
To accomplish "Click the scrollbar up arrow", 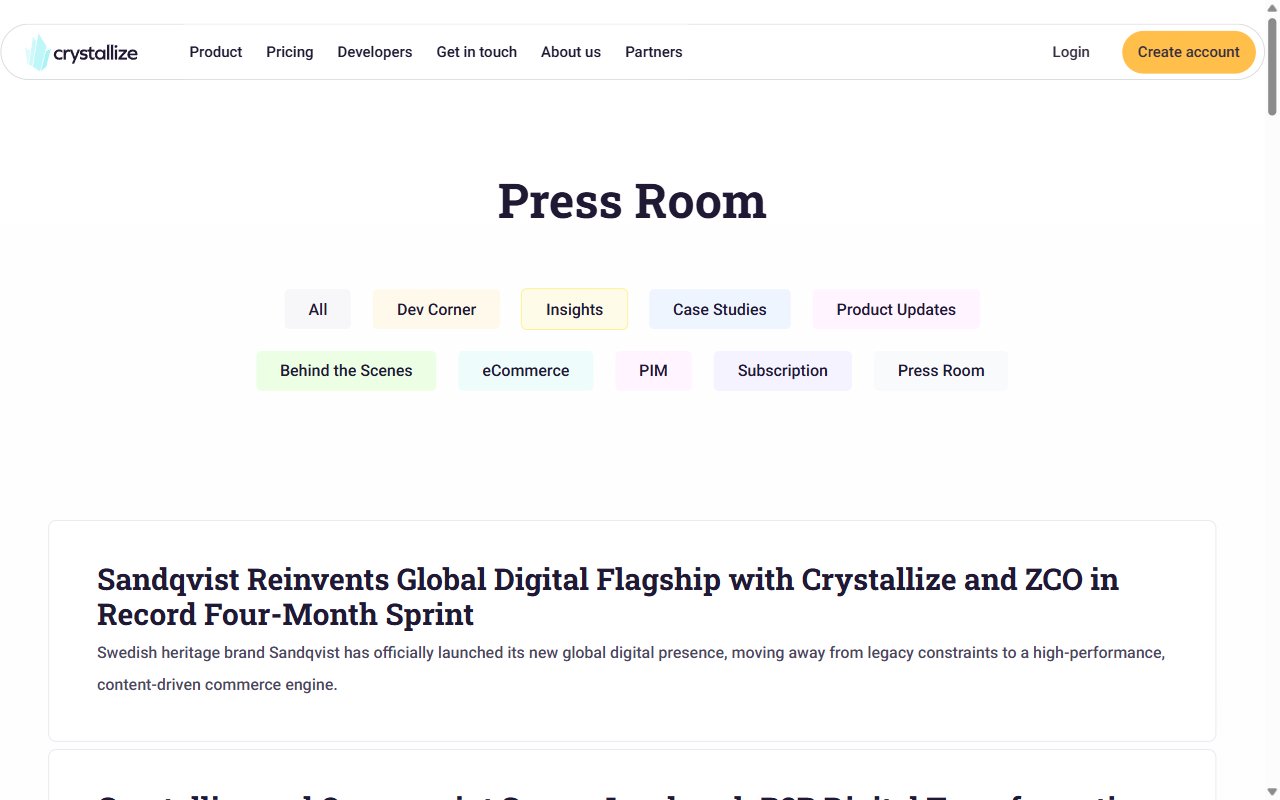I will coord(1272,7).
